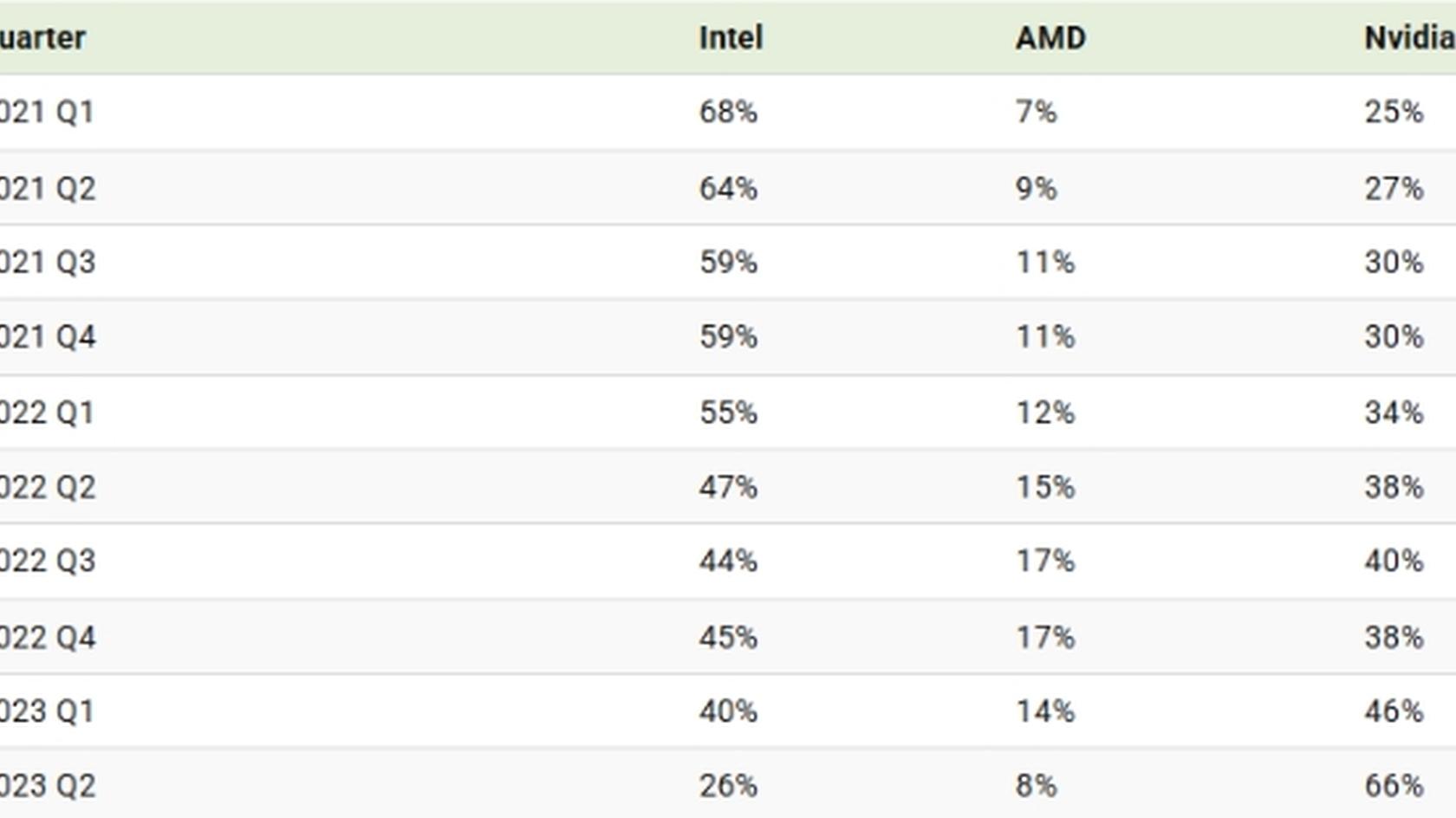Viewport: 1456px width, 818px height.
Task: Select Nvidia's 34% value in 2022 Q1
Action: (1394, 412)
